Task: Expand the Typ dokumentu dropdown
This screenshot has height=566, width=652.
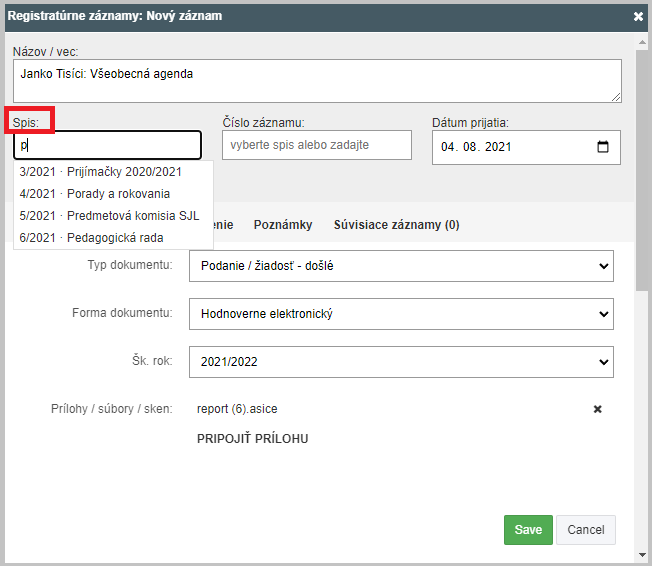Action: (x=401, y=266)
